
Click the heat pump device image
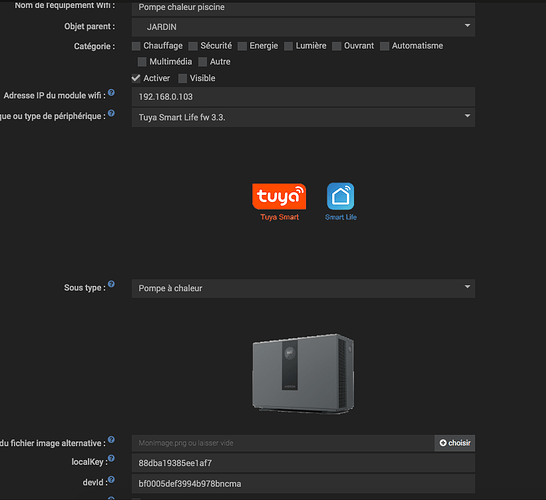click(x=303, y=374)
